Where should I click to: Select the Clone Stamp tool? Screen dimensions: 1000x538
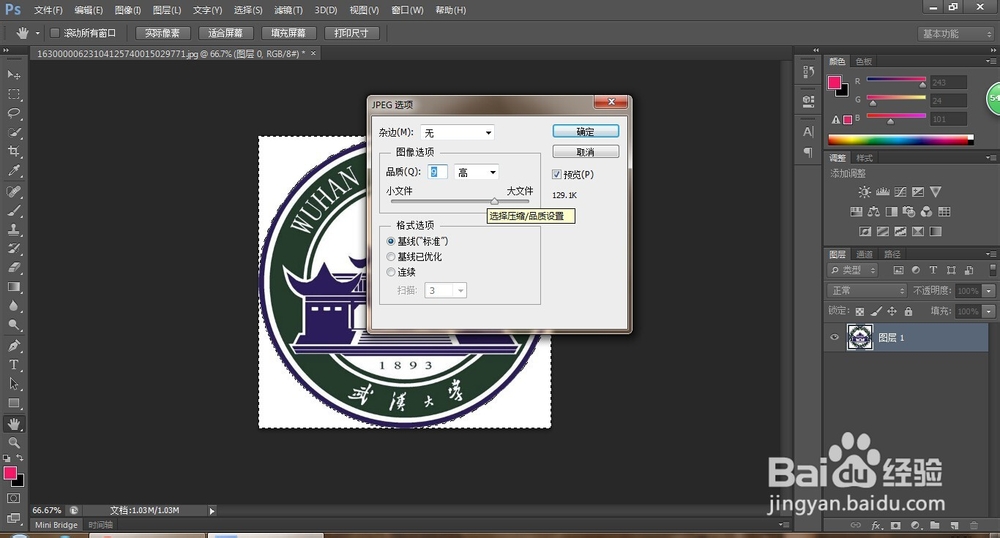(x=13, y=229)
